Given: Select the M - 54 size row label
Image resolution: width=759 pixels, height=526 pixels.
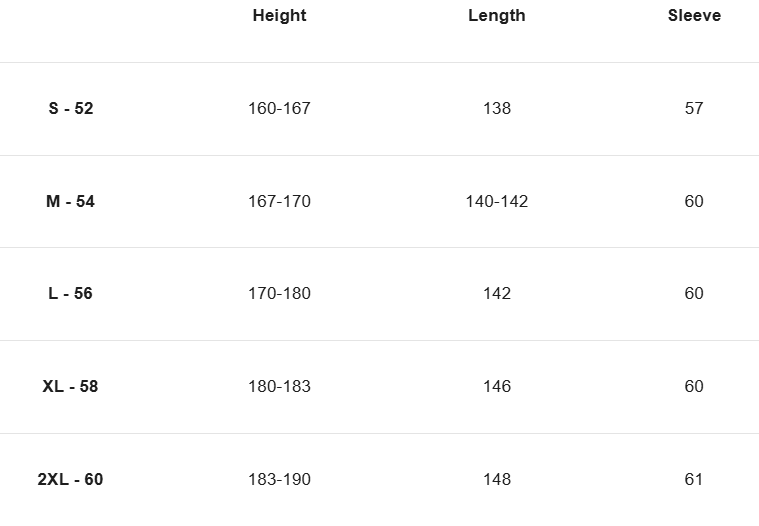Looking at the screenshot, I should (70, 201).
